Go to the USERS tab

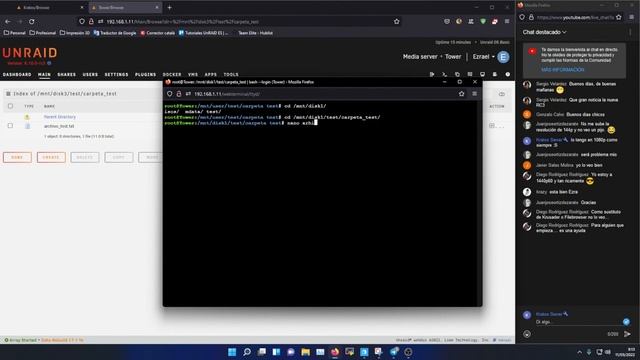(90, 75)
